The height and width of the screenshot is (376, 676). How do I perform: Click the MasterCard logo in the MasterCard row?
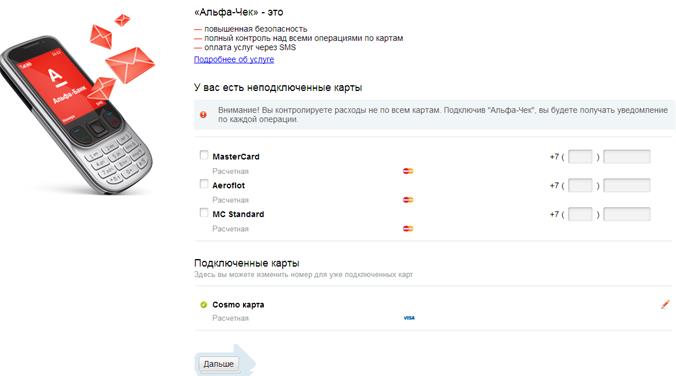tap(408, 171)
